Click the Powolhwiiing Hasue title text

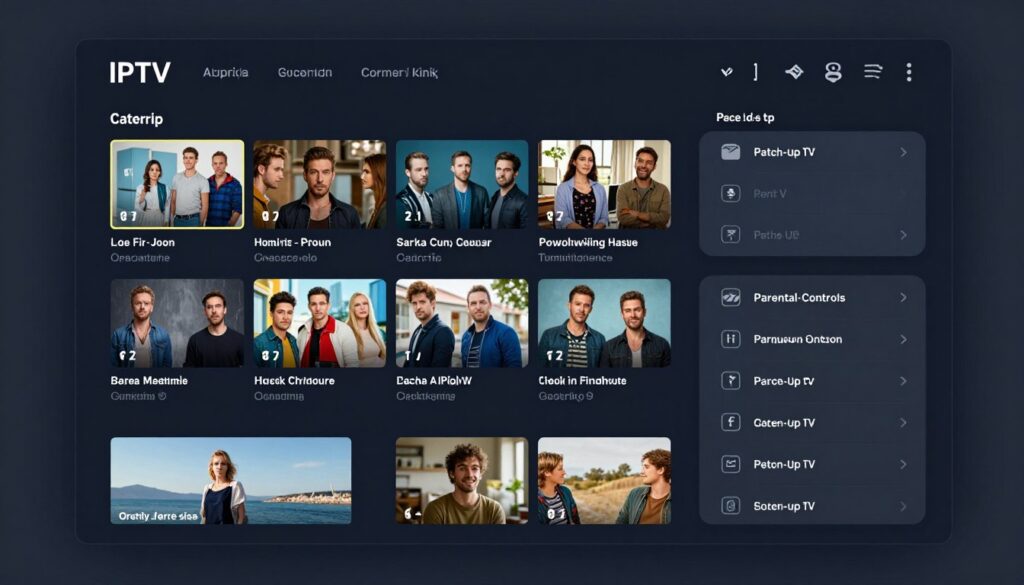coord(588,242)
